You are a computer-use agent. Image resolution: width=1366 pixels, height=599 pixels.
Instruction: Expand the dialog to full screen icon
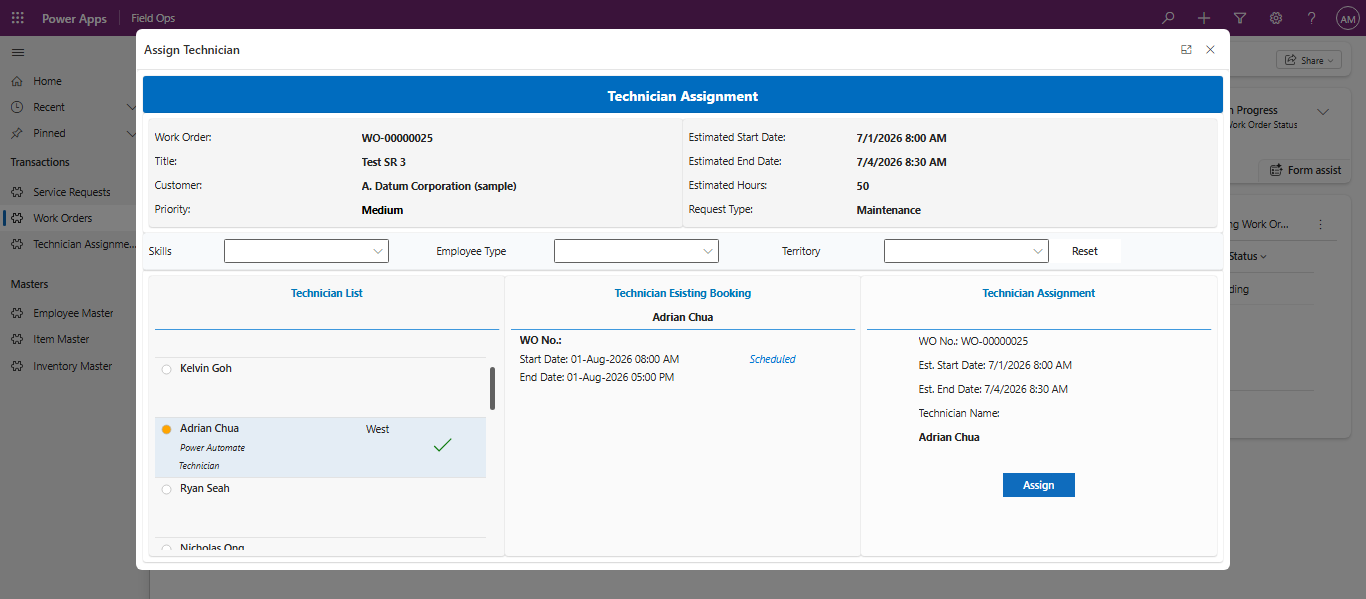pos(1186,49)
